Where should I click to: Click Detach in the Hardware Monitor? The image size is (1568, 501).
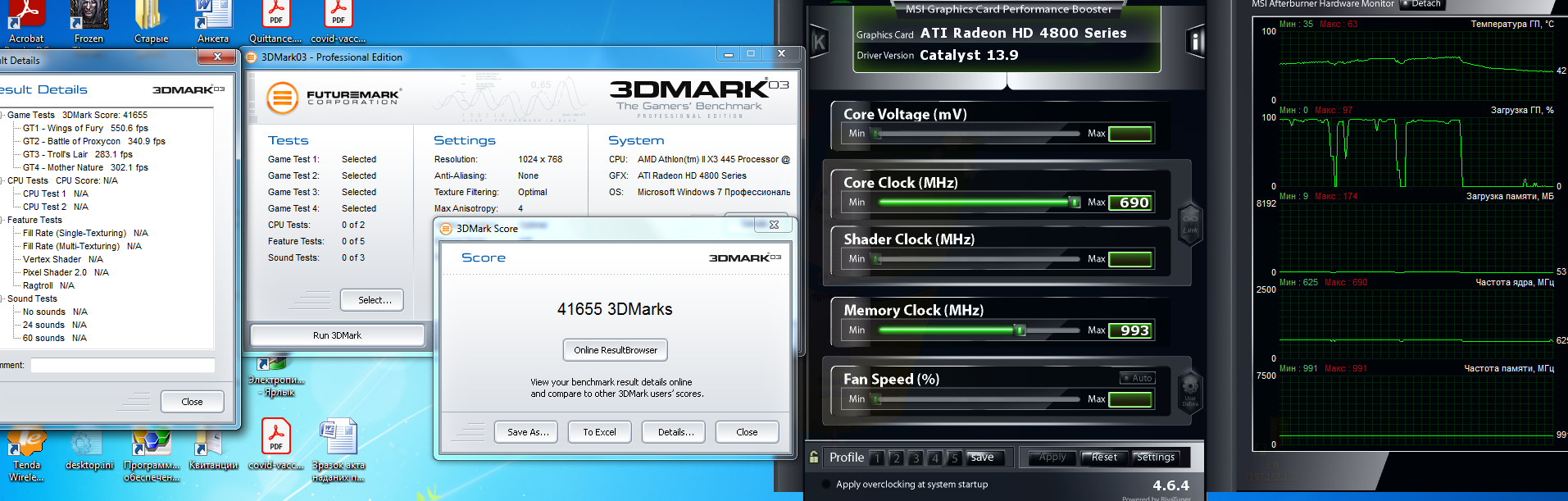click(1422, 4)
